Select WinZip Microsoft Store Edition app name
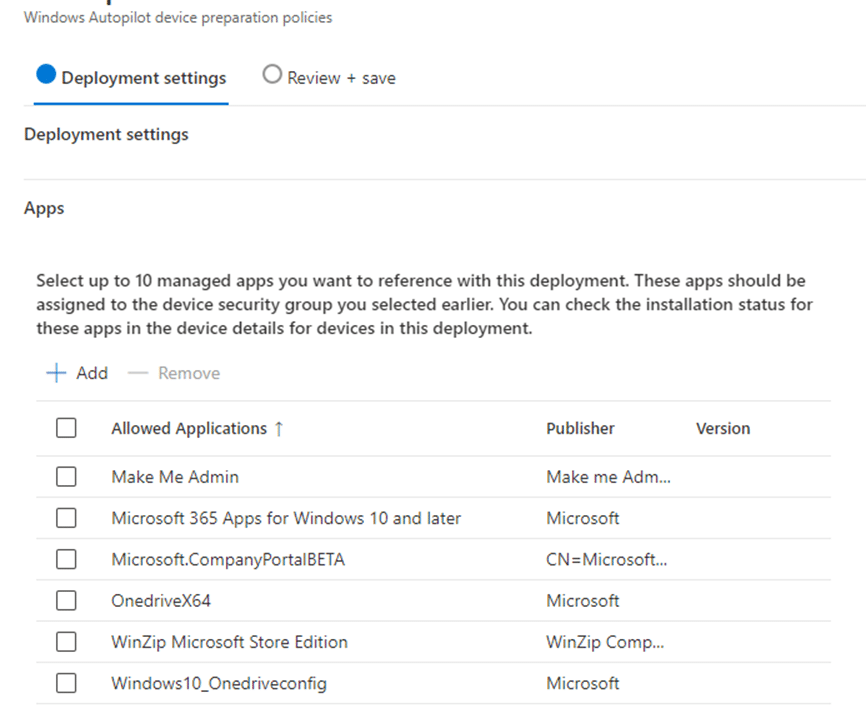 click(x=229, y=642)
